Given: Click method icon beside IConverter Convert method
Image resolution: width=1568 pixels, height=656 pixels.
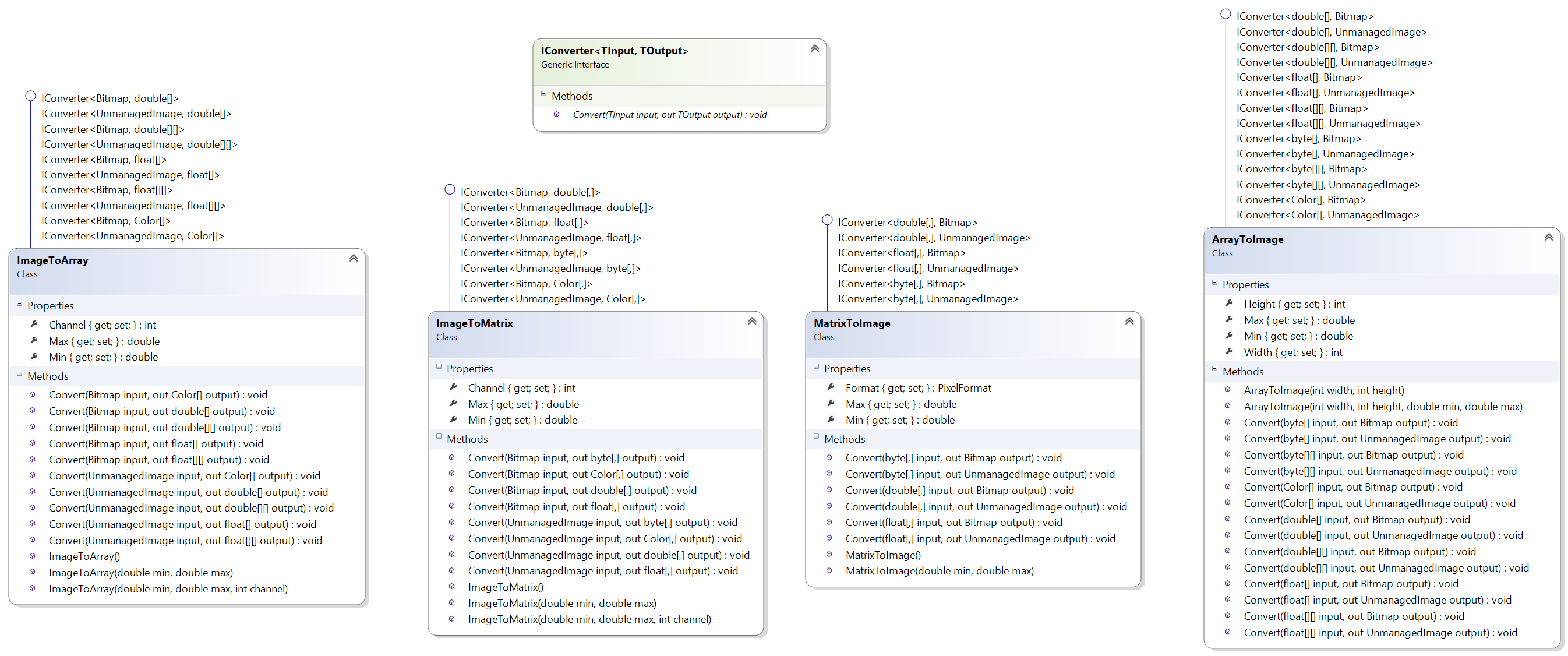Looking at the screenshot, I should (556, 115).
